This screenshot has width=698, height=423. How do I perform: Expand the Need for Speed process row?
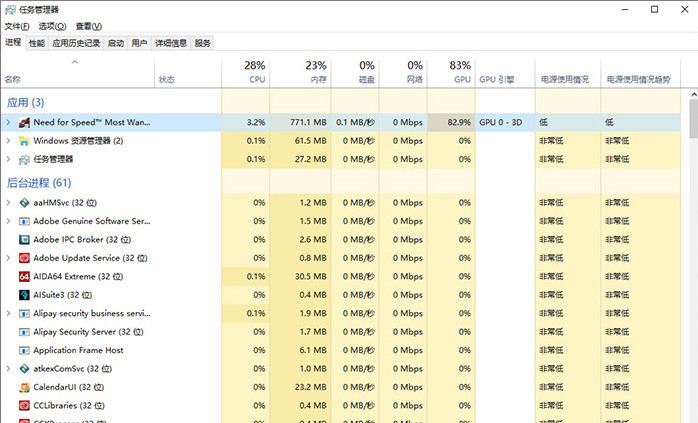click(8, 122)
